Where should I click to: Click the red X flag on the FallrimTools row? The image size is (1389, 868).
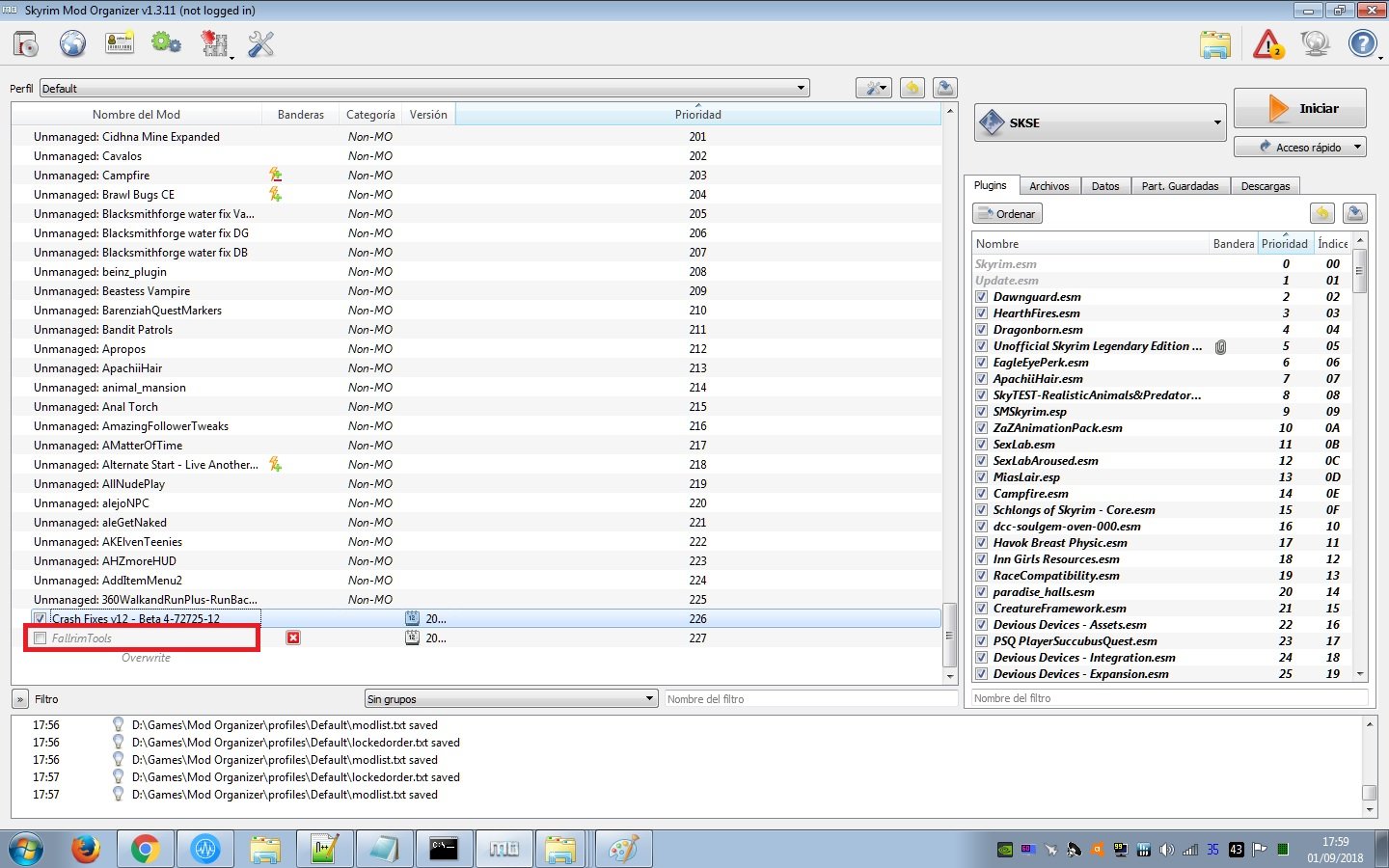click(293, 637)
